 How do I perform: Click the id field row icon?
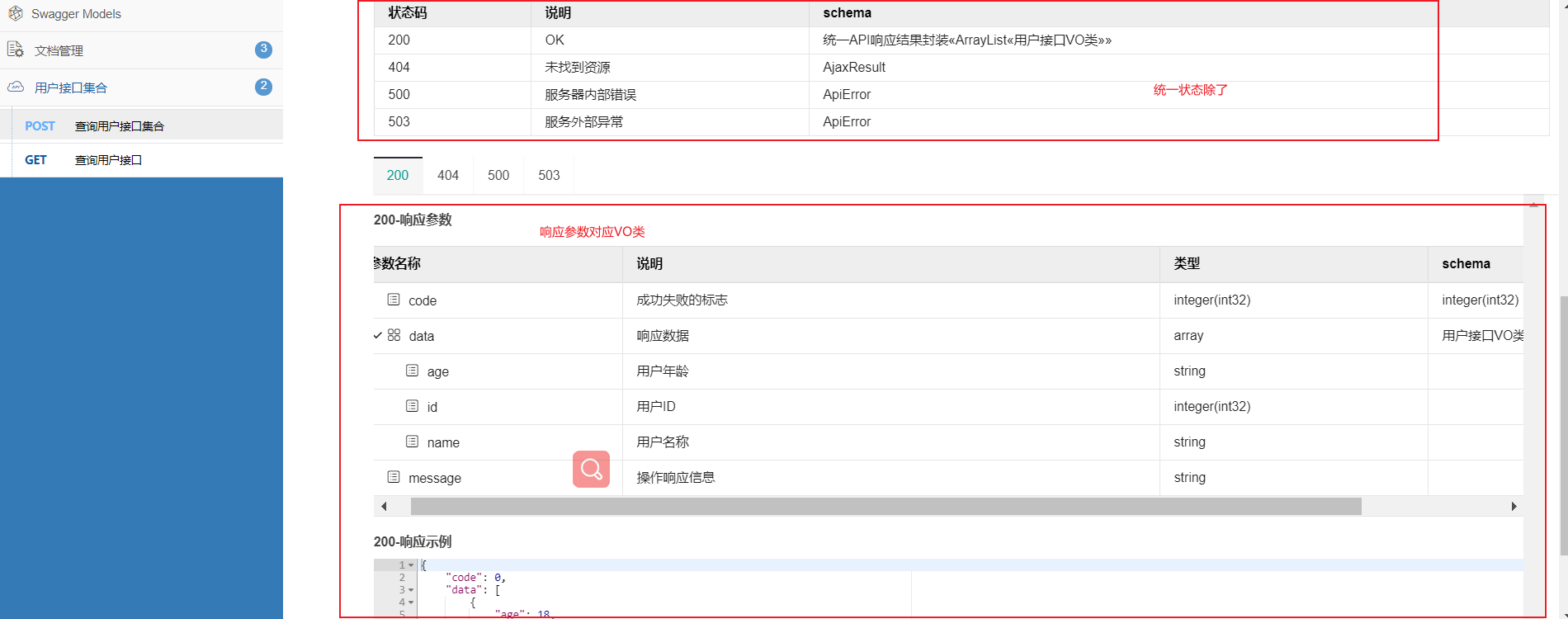412,406
